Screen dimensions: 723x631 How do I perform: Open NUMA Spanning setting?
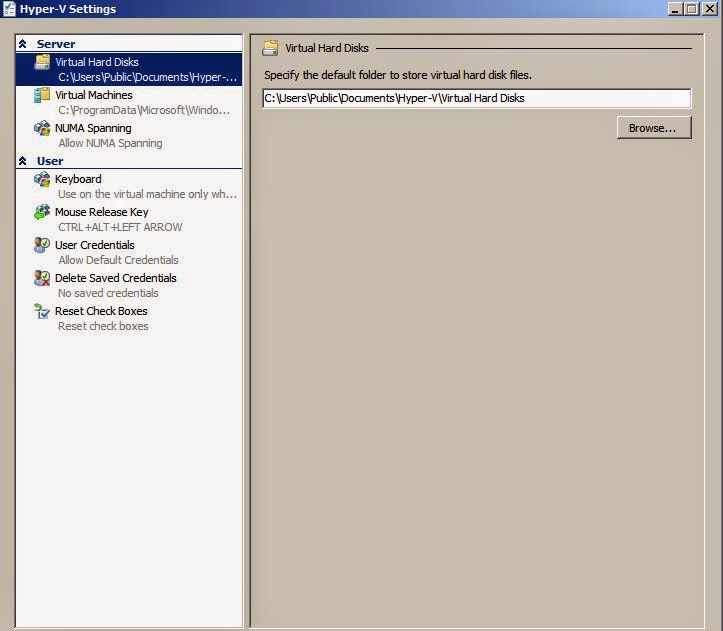129,136
